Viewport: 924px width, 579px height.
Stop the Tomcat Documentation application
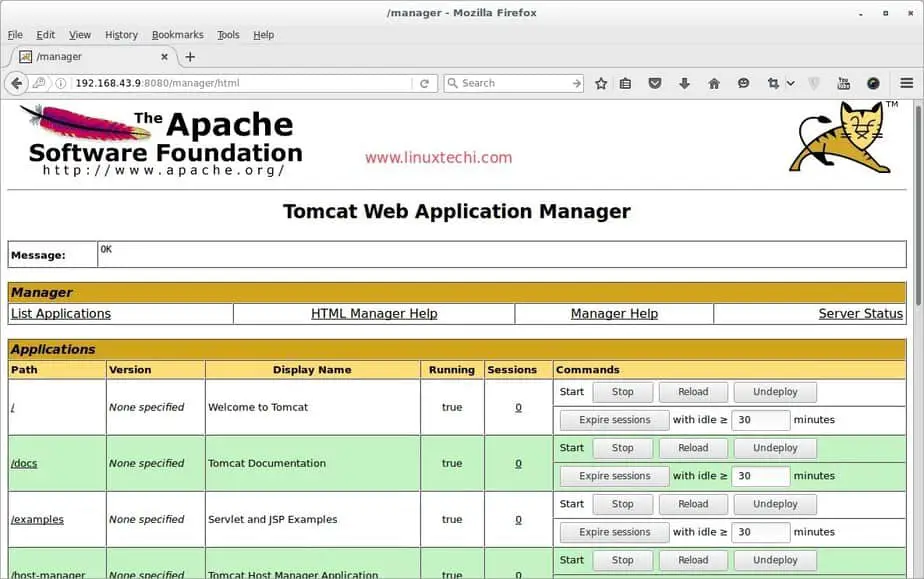(x=622, y=448)
